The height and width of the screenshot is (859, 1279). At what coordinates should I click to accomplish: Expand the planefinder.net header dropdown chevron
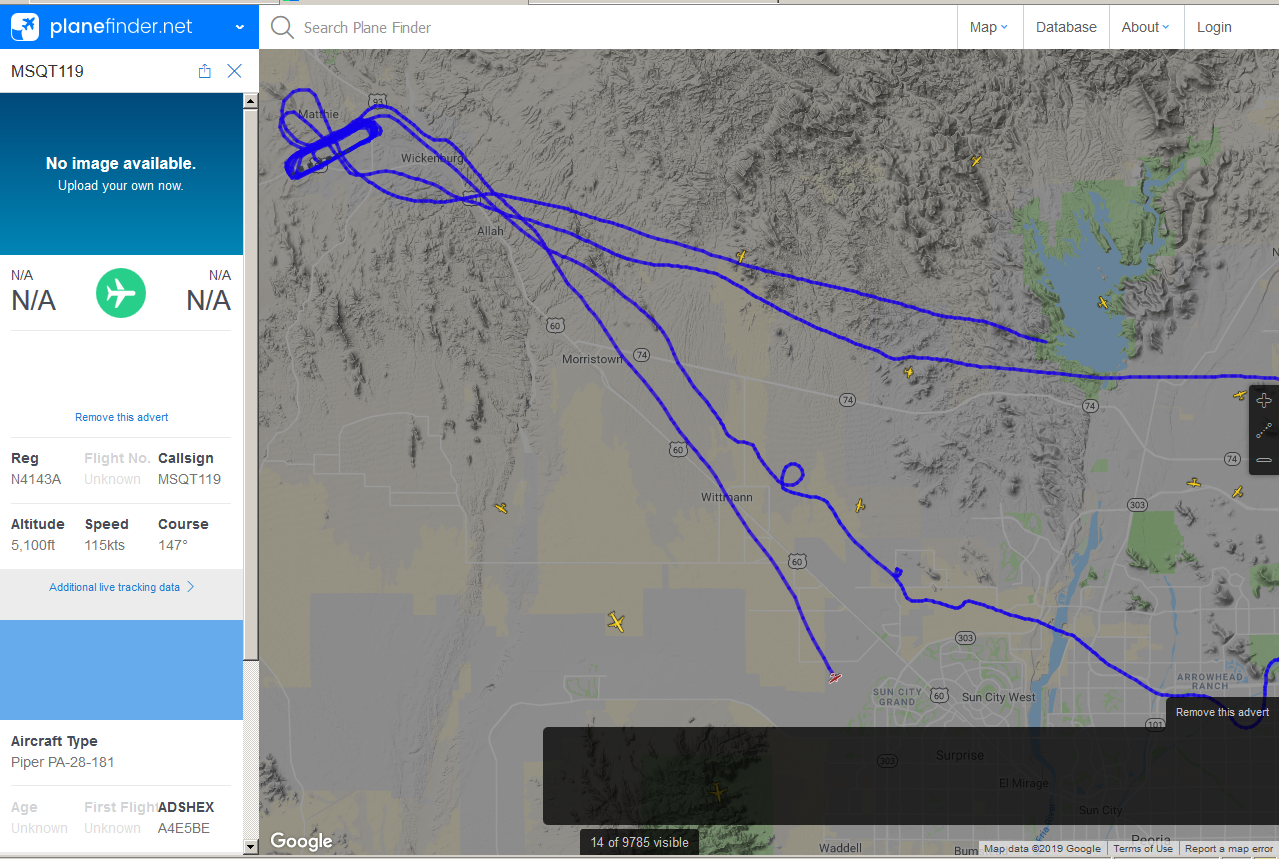tap(240, 28)
